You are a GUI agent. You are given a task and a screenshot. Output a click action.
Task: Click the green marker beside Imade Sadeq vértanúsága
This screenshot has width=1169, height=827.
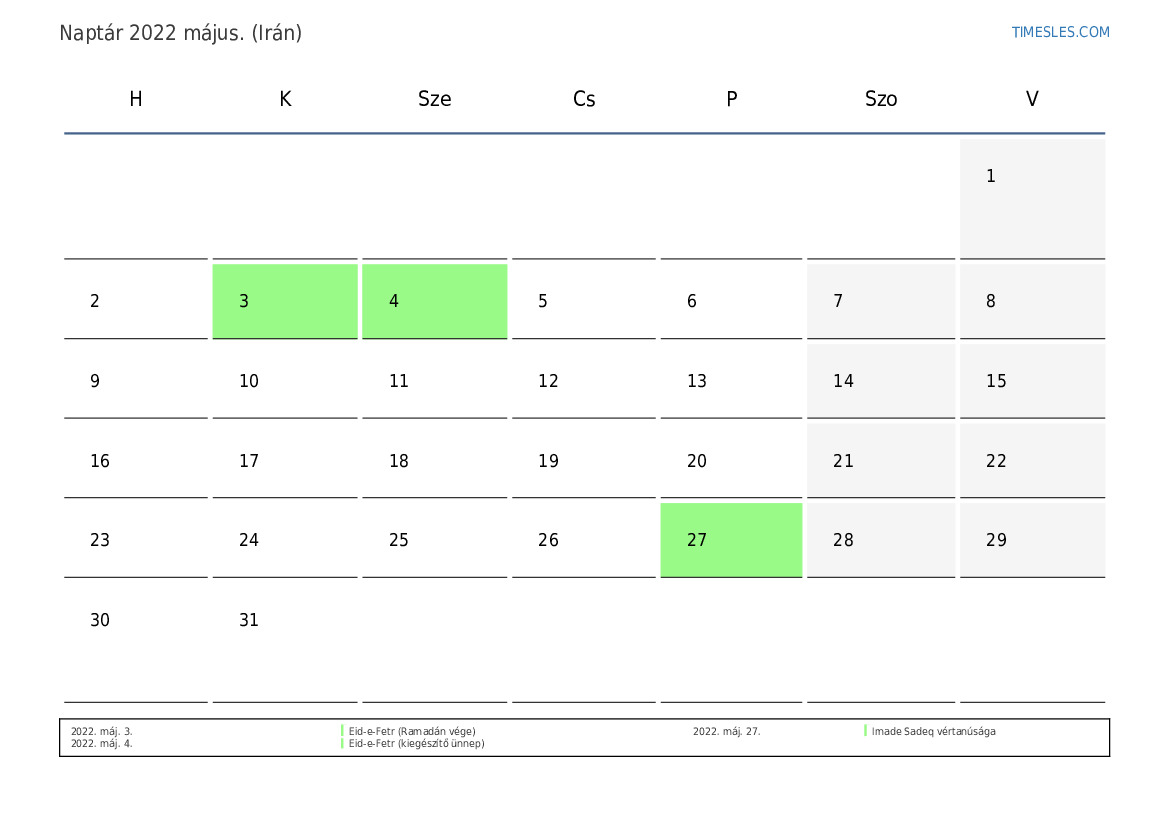click(x=866, y=731)
